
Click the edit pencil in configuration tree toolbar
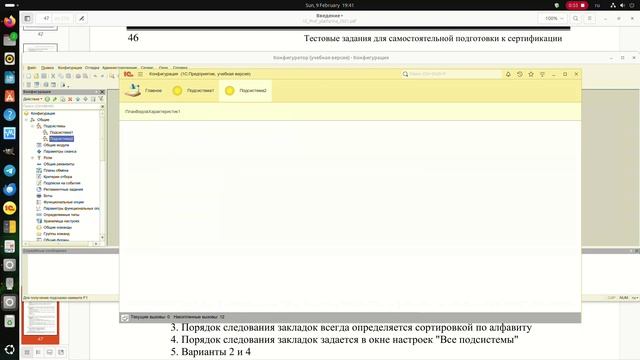click(x=55, y=99)
